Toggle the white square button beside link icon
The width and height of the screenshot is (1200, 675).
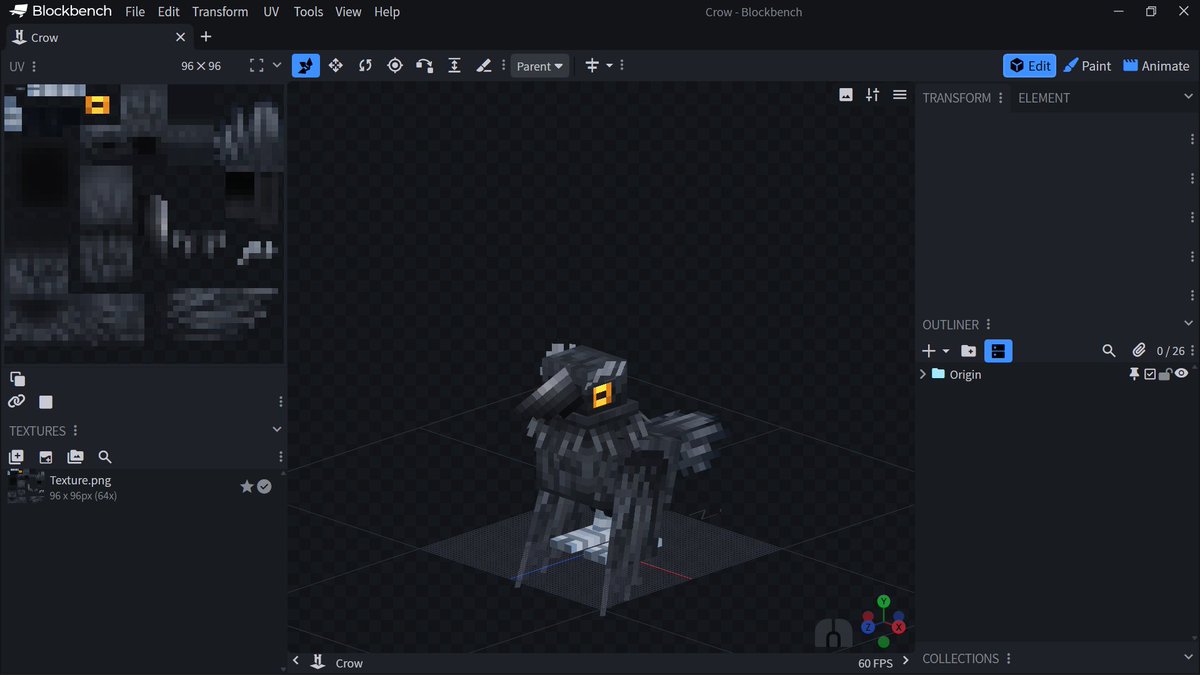(45, 402)
